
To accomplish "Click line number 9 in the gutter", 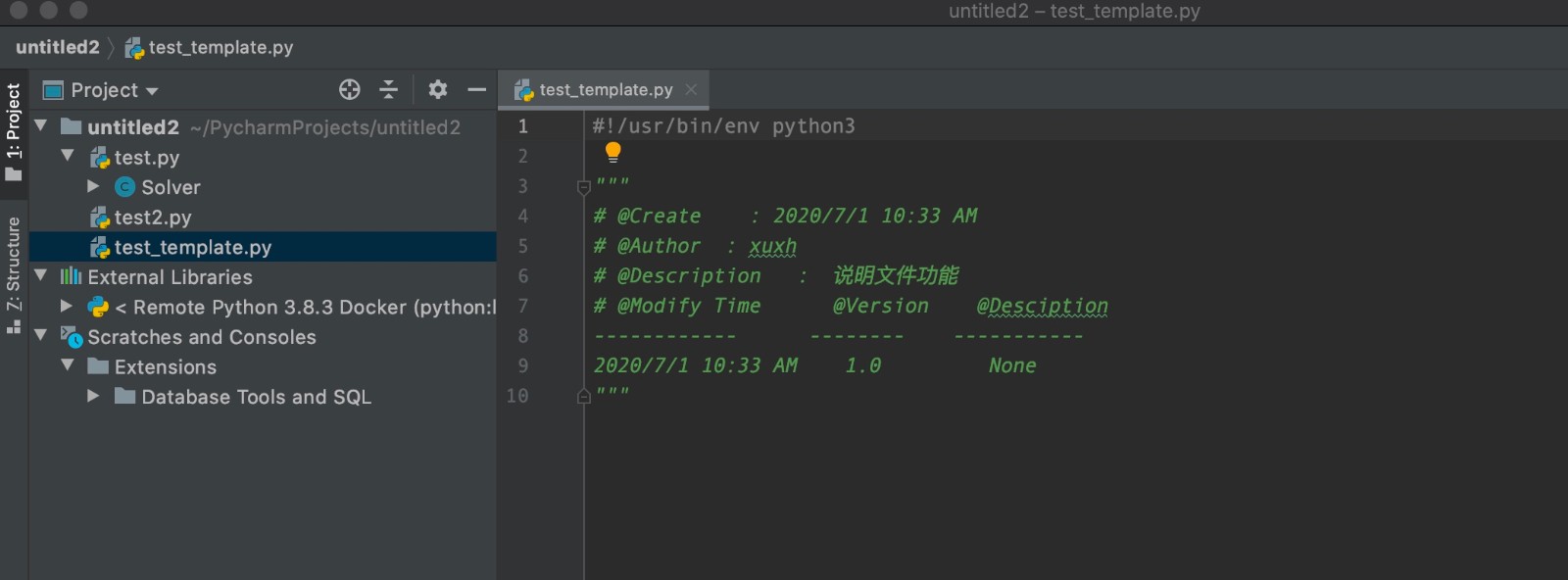I will click(522, 365).
